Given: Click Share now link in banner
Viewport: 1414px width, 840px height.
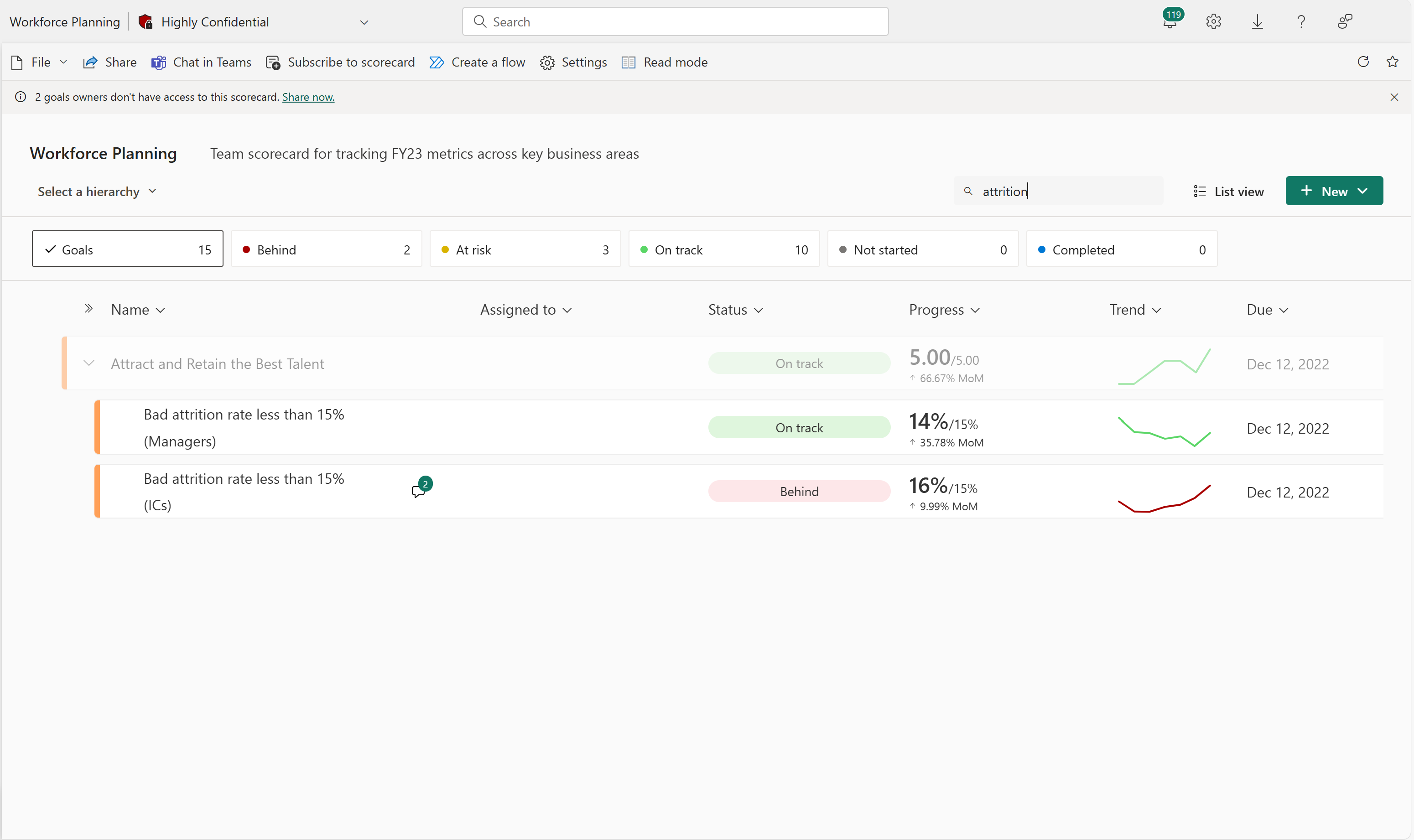Looking at the screenshot, I should pos(308,96).
